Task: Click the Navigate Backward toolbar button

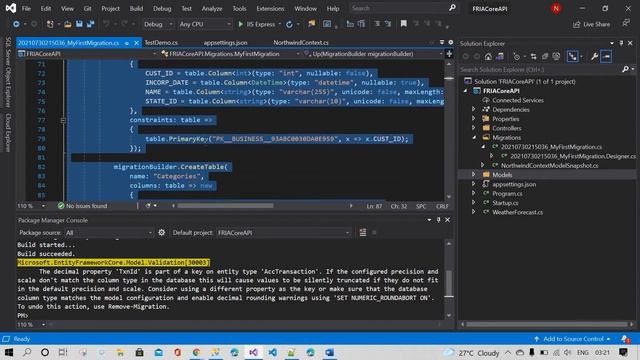Action: [x=16, y=24]
